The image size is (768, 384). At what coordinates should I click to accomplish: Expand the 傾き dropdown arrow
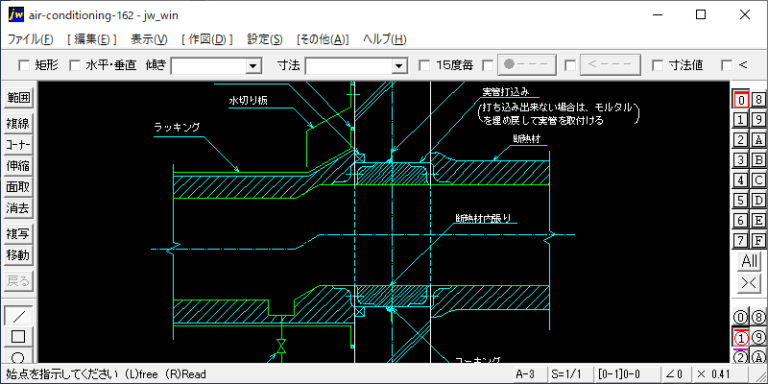coord(253,66)
